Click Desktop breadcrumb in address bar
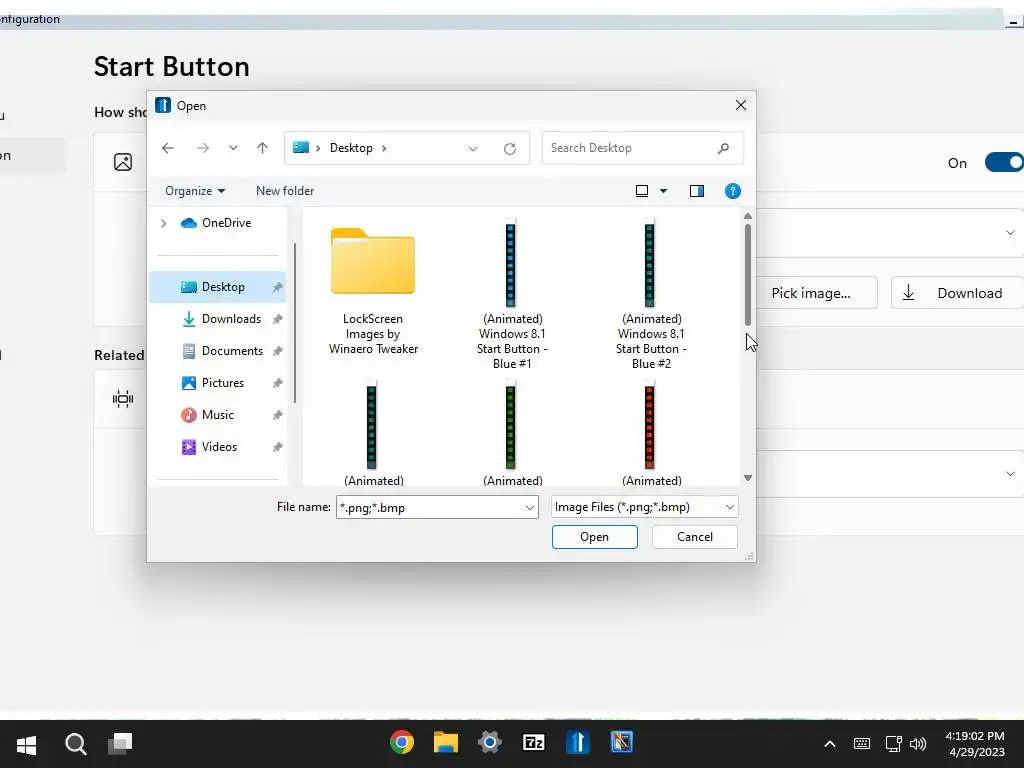The height and width of the screenshot is (768, 1024). tap(351, 148)
